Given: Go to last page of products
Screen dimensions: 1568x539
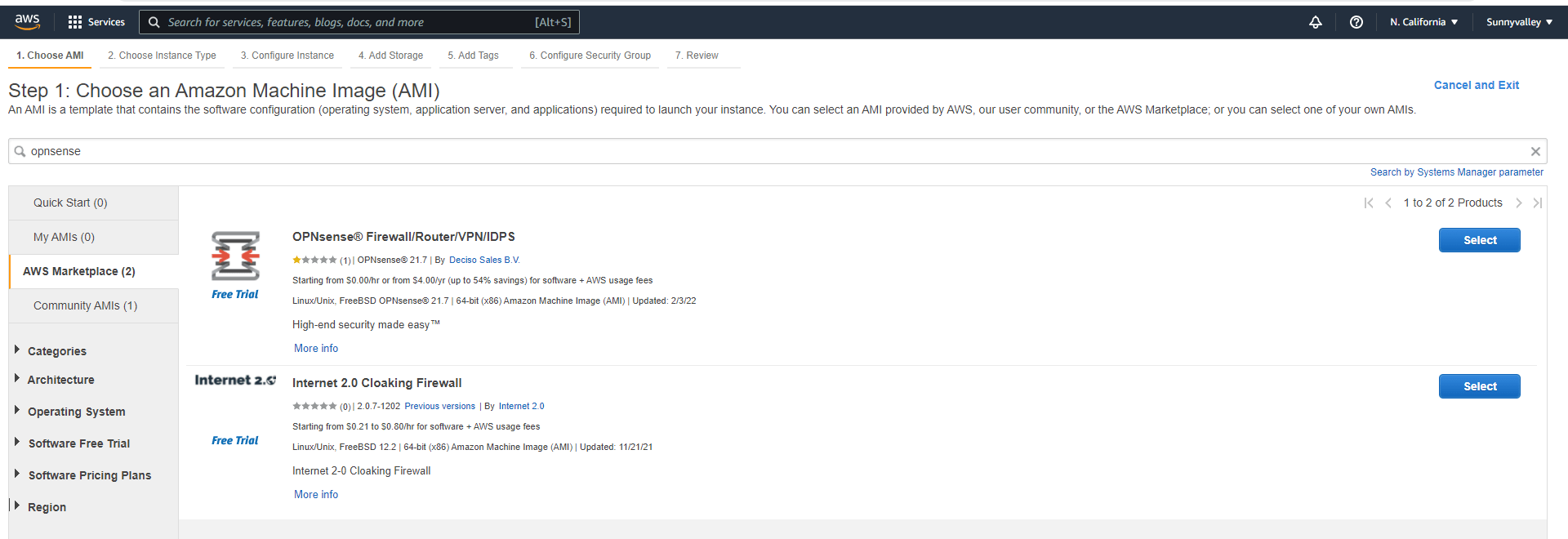Looking at the screenshot, I should click(1538, 203).
